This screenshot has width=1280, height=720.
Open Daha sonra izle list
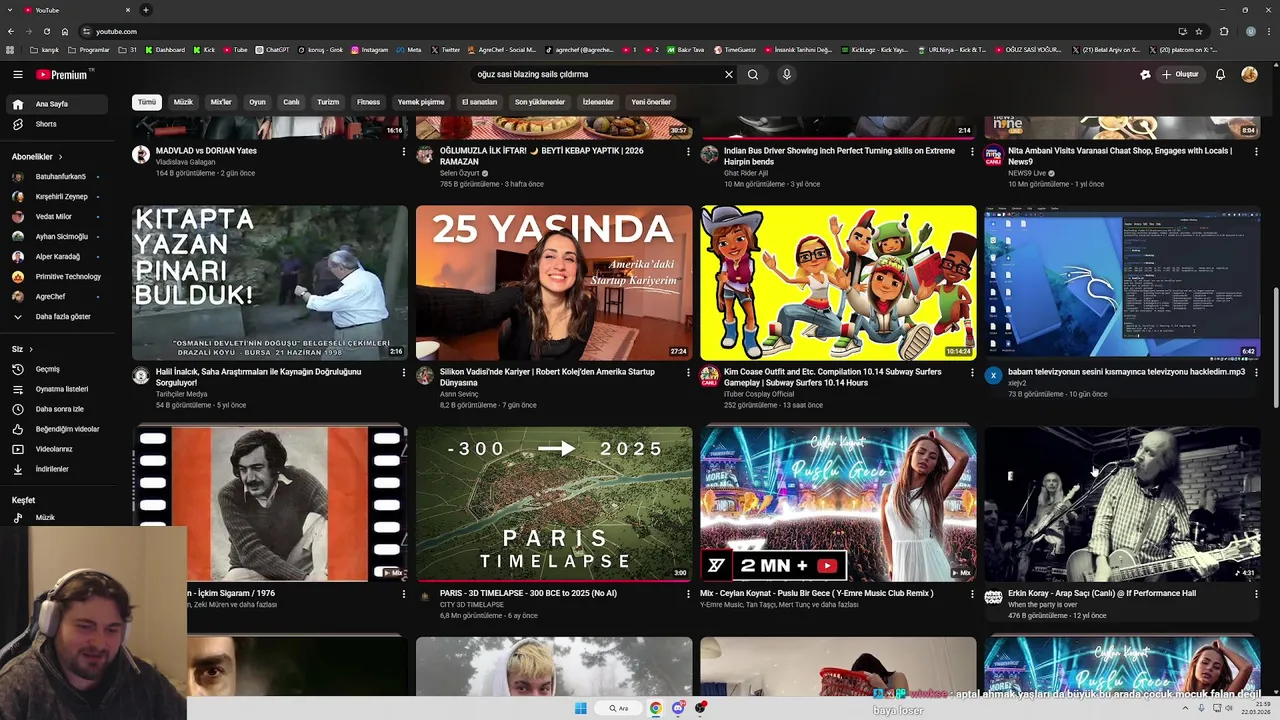tap(58, 409)
